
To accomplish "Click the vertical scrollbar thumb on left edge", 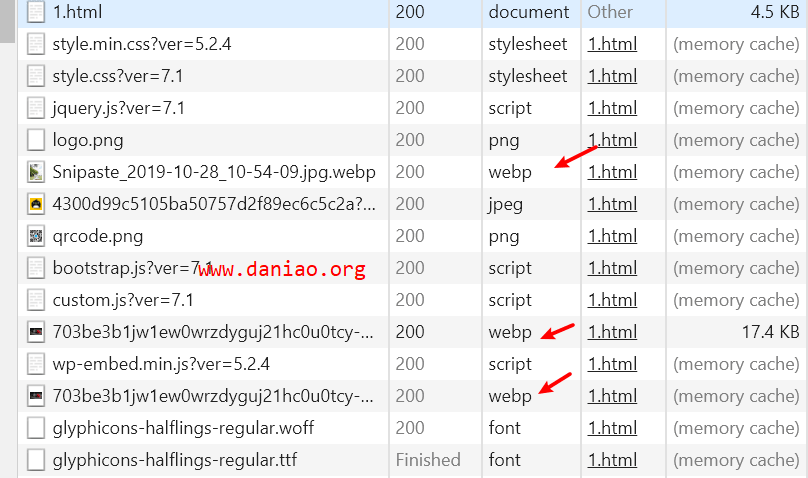I will point(7,22).
